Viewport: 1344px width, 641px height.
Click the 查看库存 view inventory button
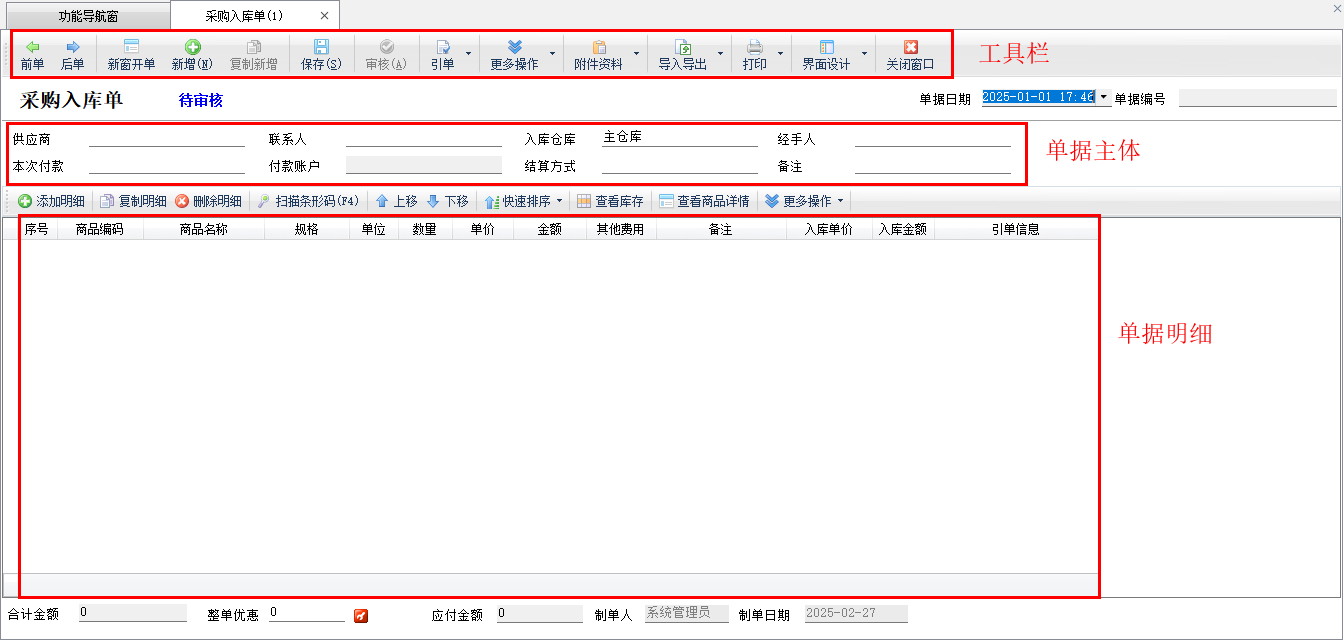610,201
